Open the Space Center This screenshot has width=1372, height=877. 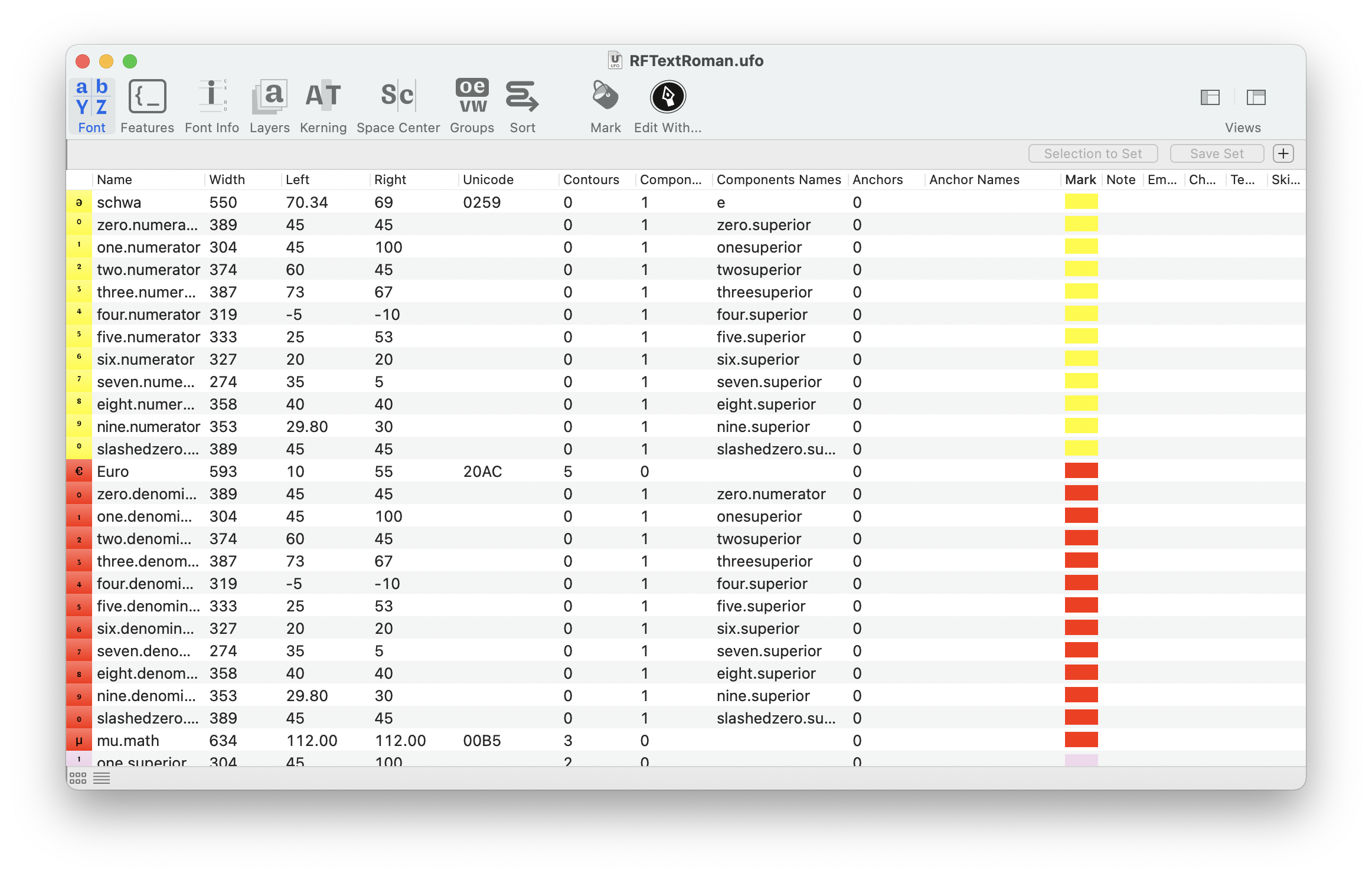click(398, 106)
